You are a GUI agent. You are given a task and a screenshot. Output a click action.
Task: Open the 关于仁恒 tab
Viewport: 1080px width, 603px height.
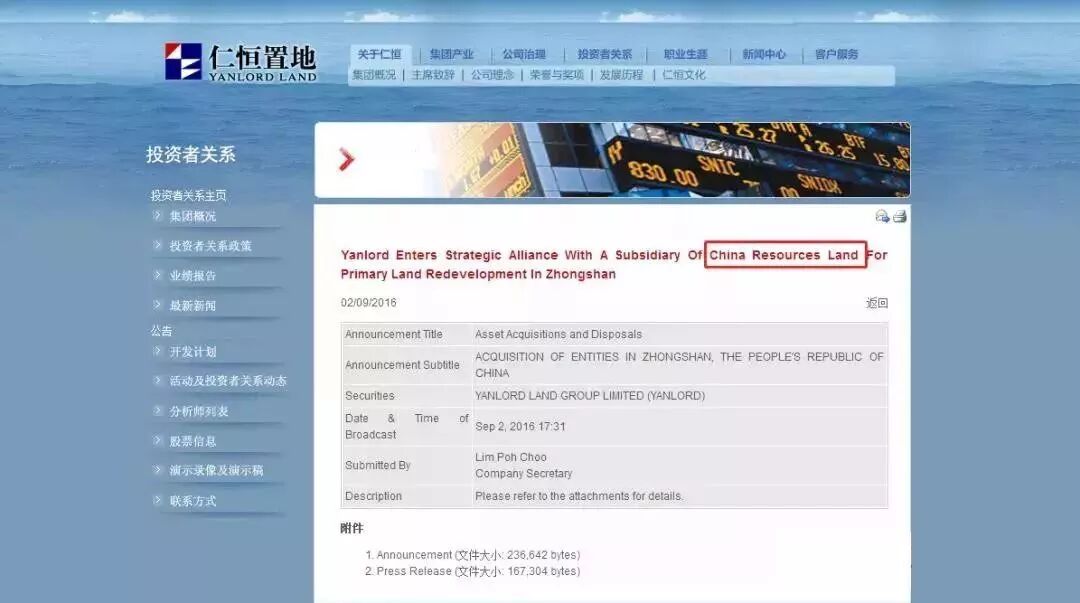380,54
